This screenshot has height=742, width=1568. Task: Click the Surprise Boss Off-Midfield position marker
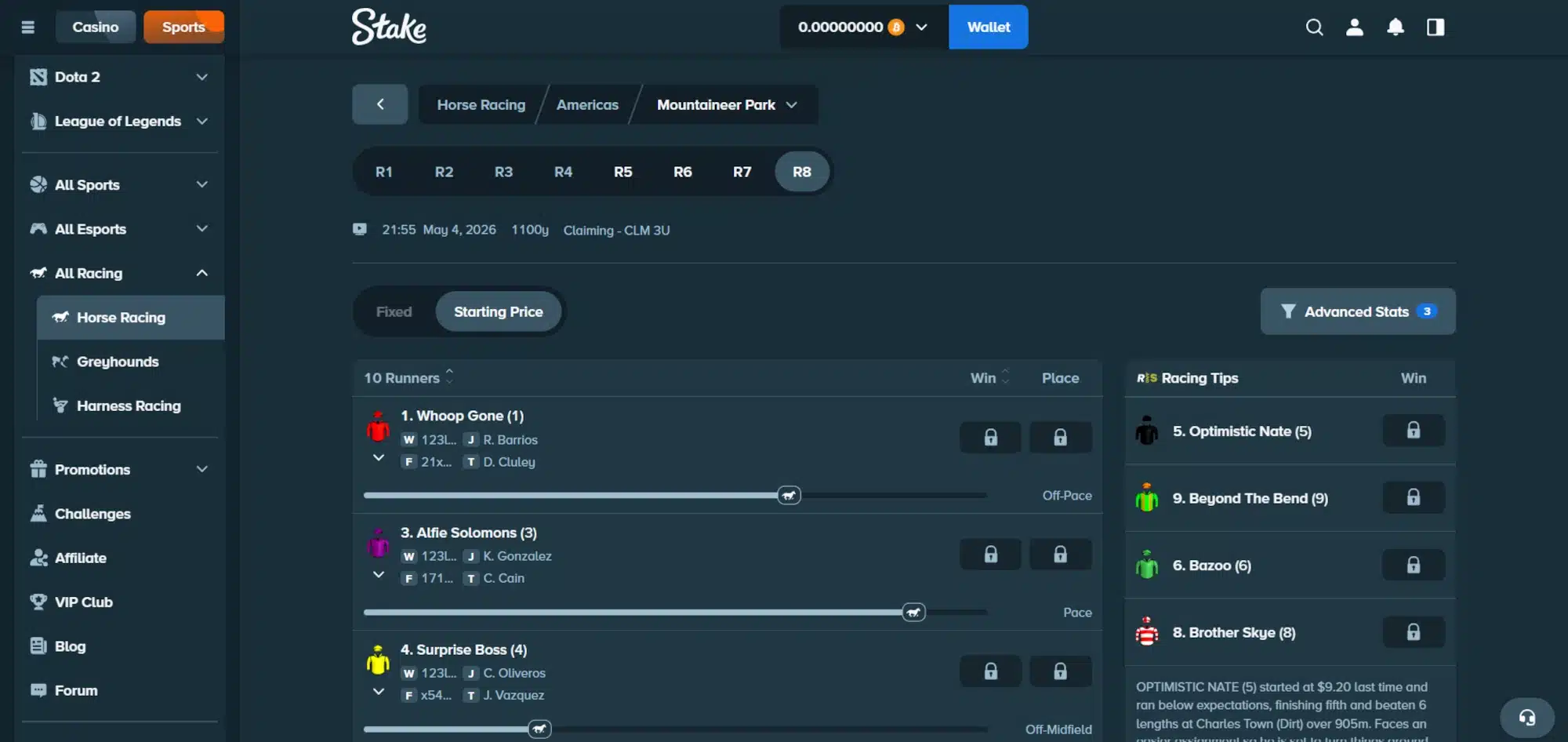click(539, 729)
